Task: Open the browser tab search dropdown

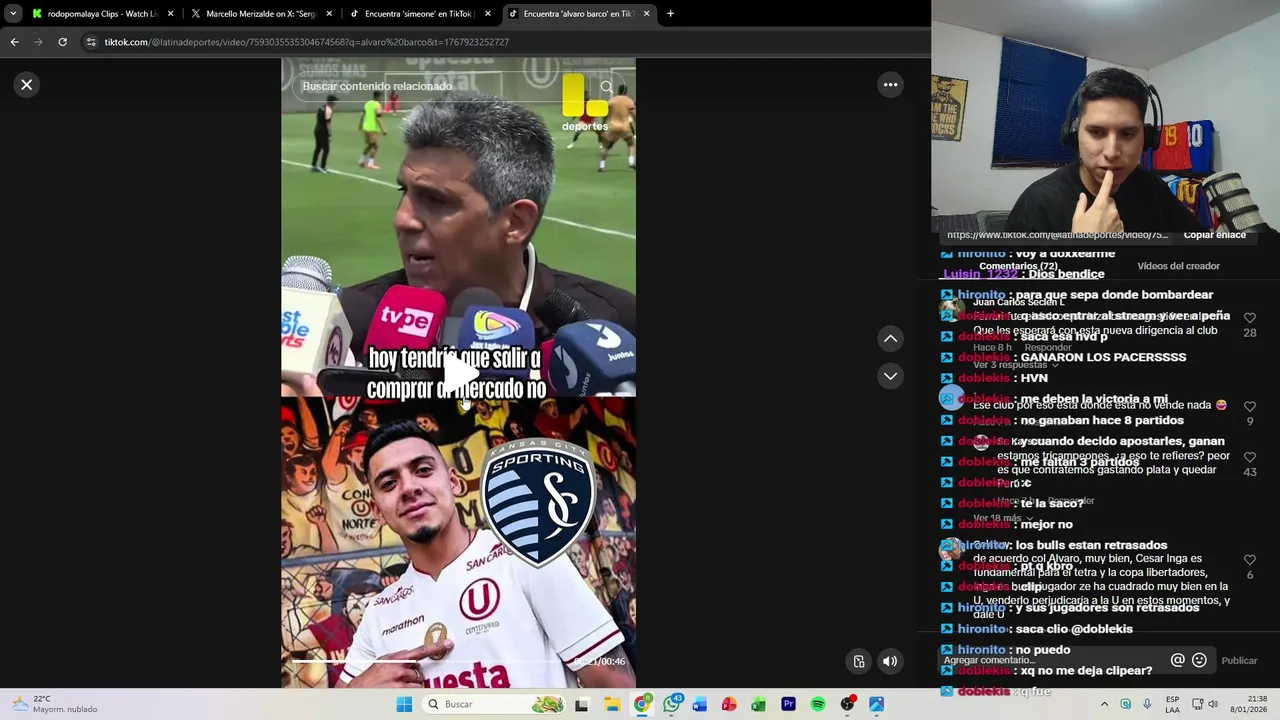Action: [13, 14]
